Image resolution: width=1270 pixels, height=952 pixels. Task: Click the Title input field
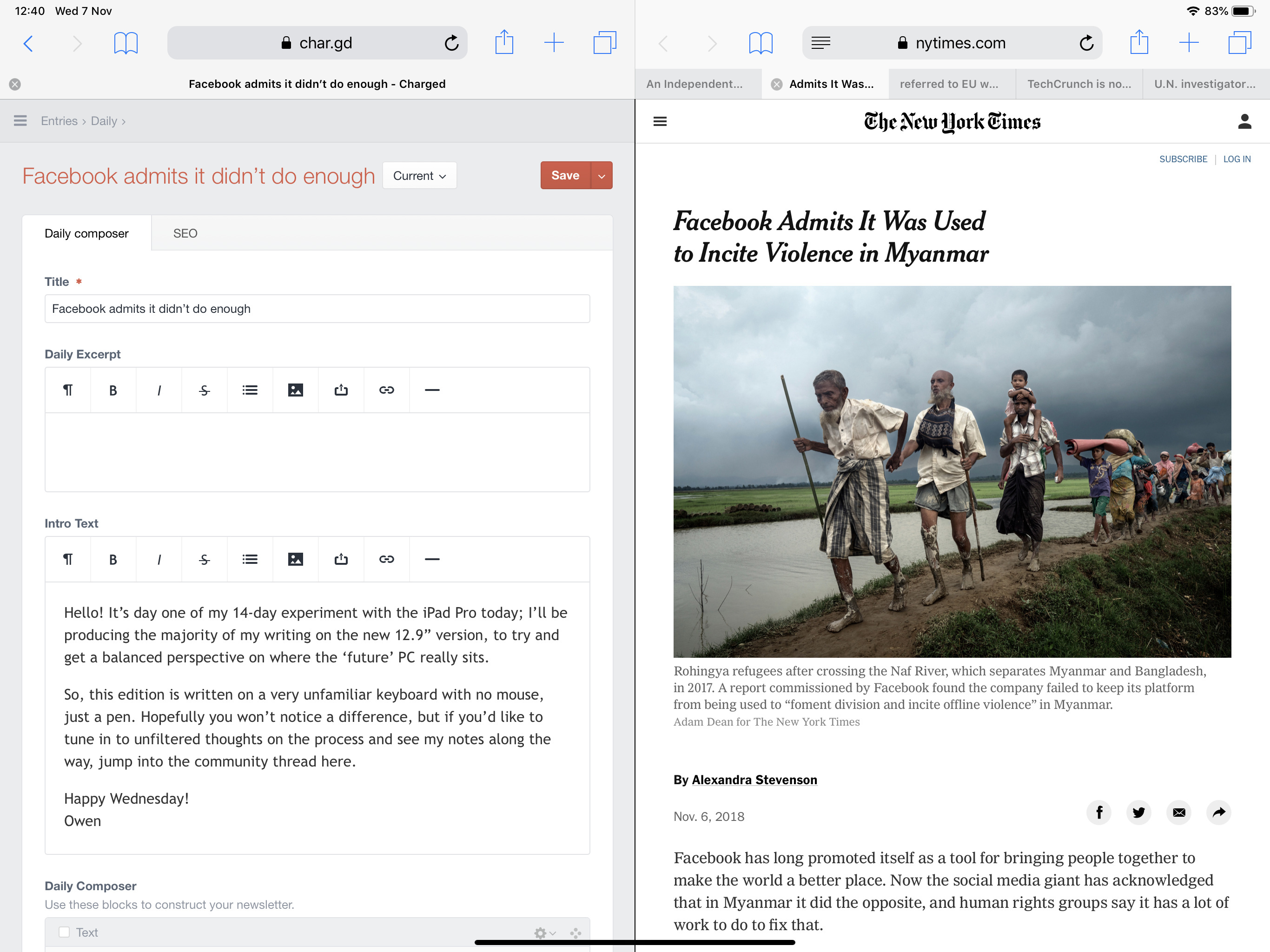click(x=317, y=309)
